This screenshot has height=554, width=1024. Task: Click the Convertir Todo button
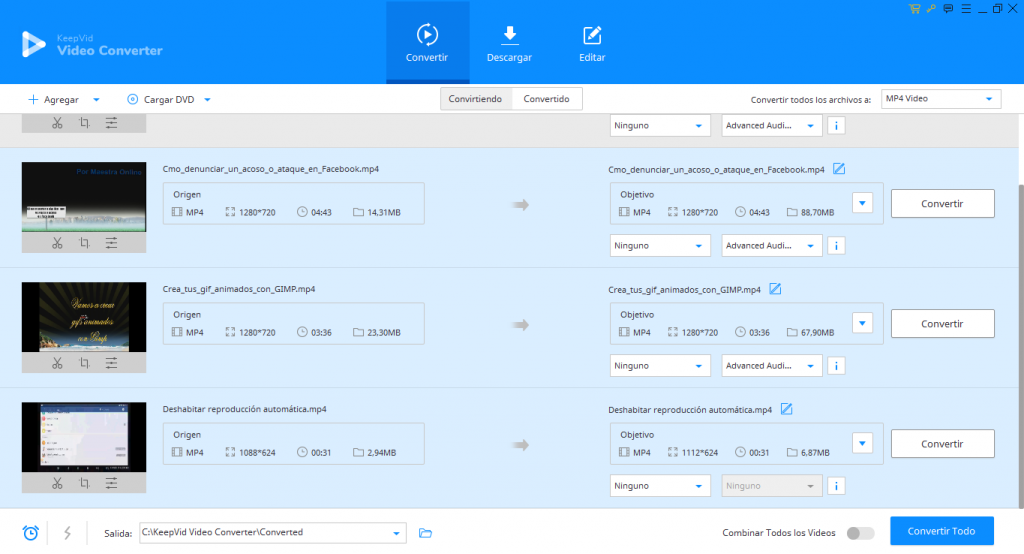click(941, 531)
